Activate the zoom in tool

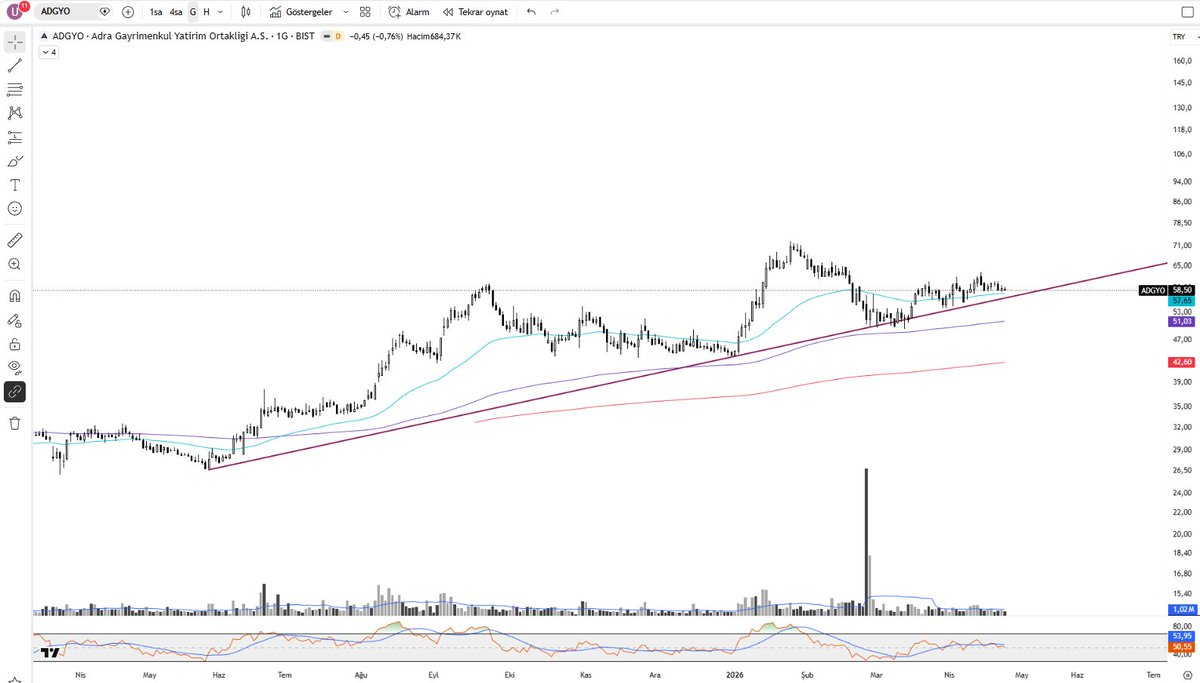coord(15,264)
